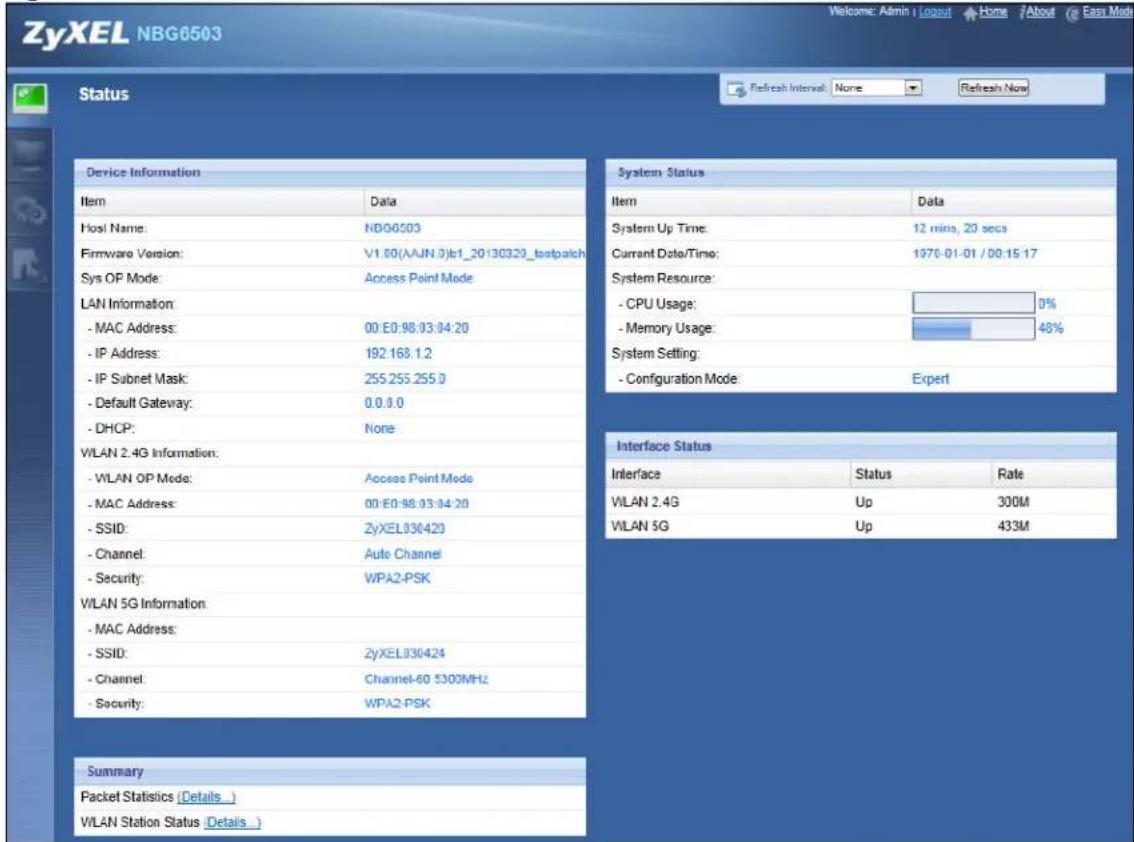Open Packet Statistics Details link

(206, 797)
